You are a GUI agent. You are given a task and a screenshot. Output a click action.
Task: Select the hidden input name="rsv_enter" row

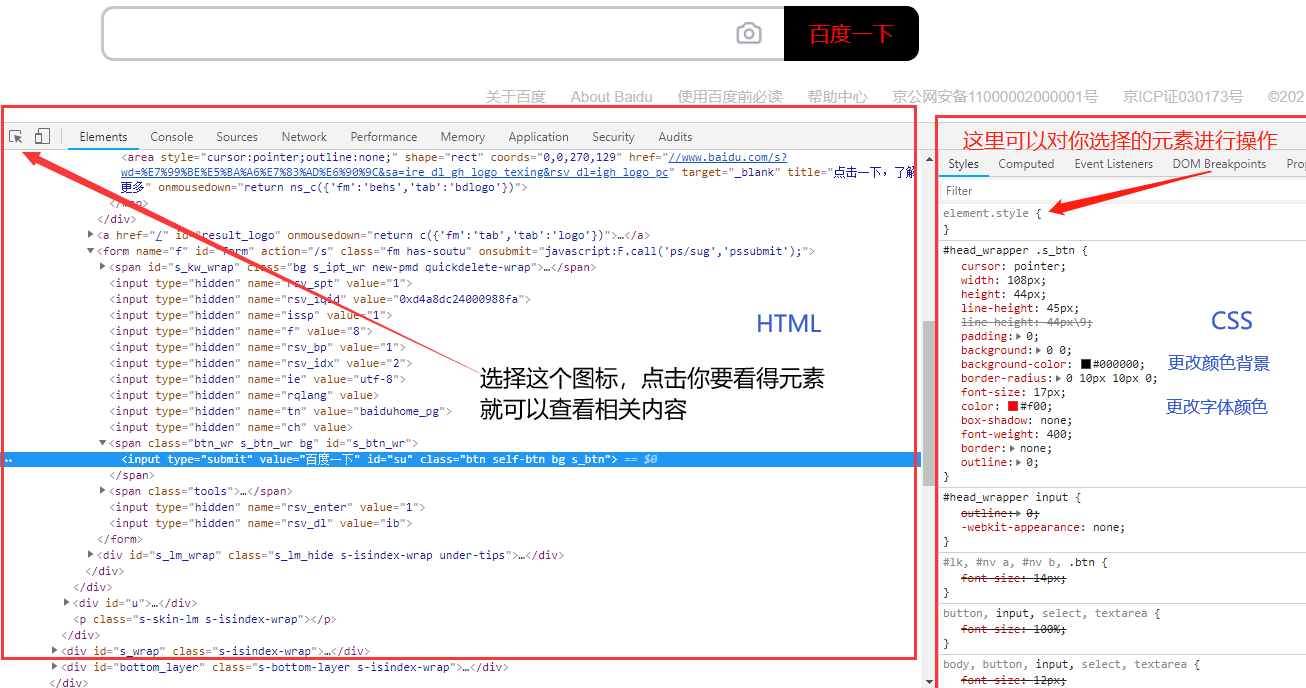[266, 507]
